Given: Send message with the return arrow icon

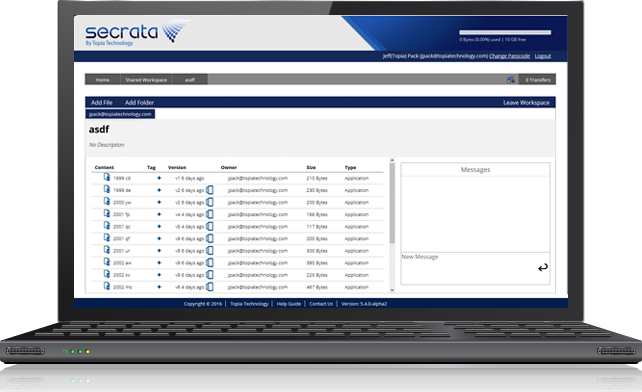Looking at the screenshot, I should click(x=543, y=267).
